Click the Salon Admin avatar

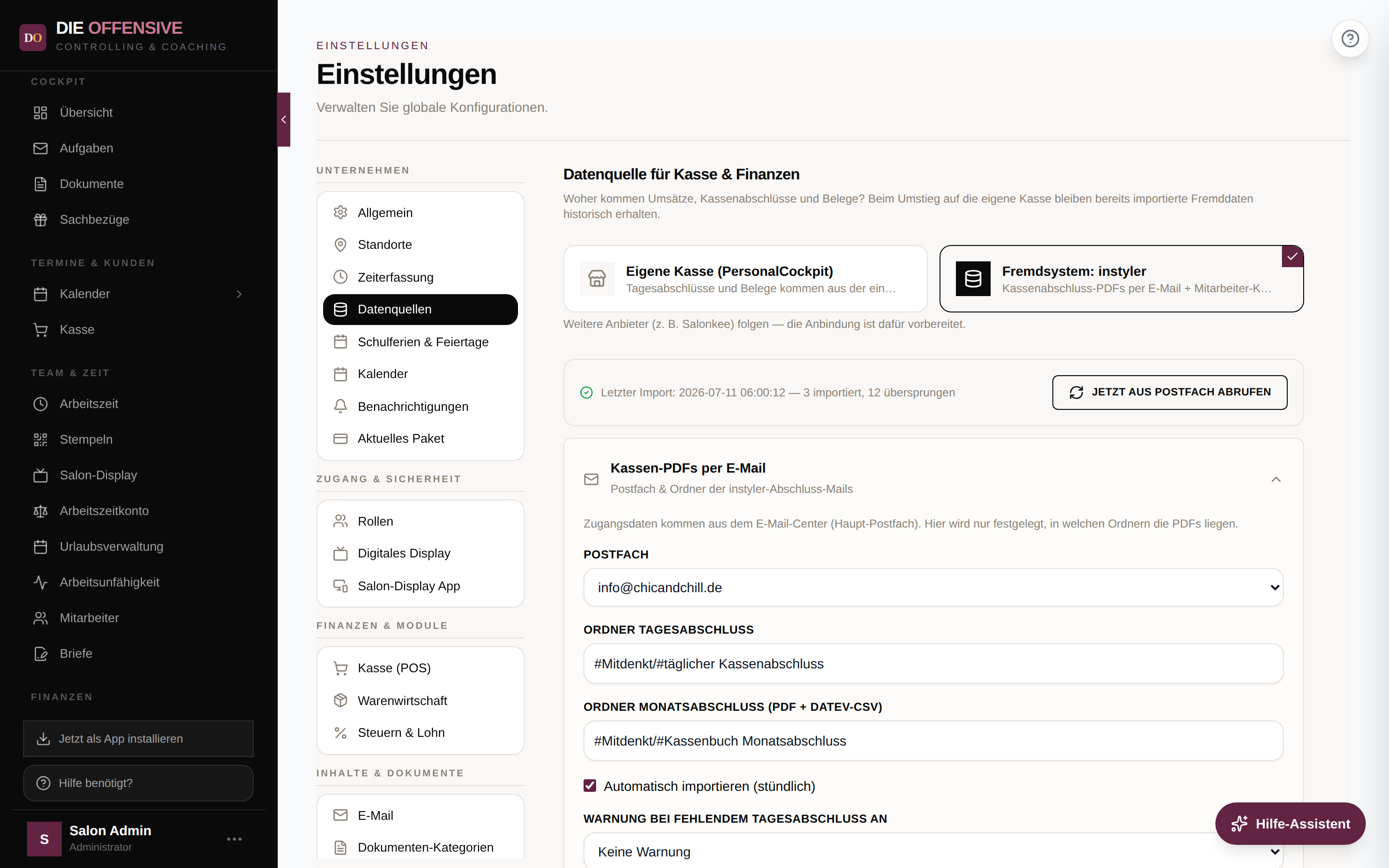click(44, 839)
